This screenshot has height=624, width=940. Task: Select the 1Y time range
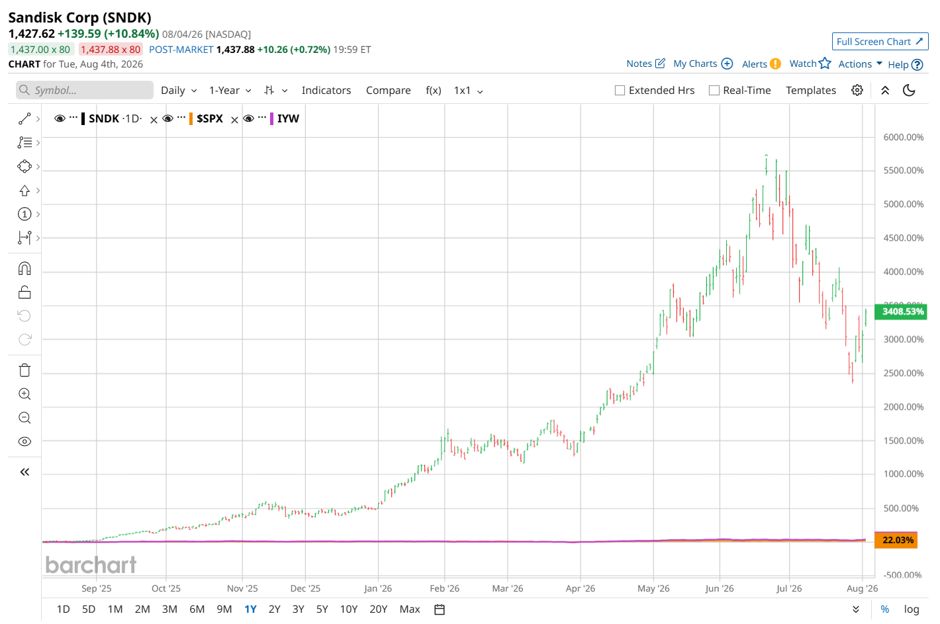click(x=250, y=610)
